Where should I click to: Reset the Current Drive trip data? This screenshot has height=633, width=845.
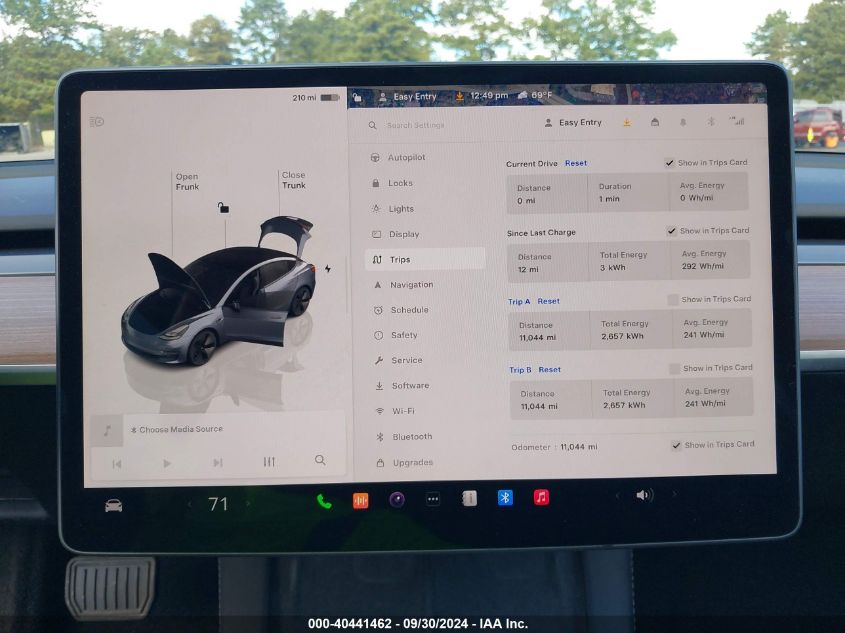[x=576, y=163]
